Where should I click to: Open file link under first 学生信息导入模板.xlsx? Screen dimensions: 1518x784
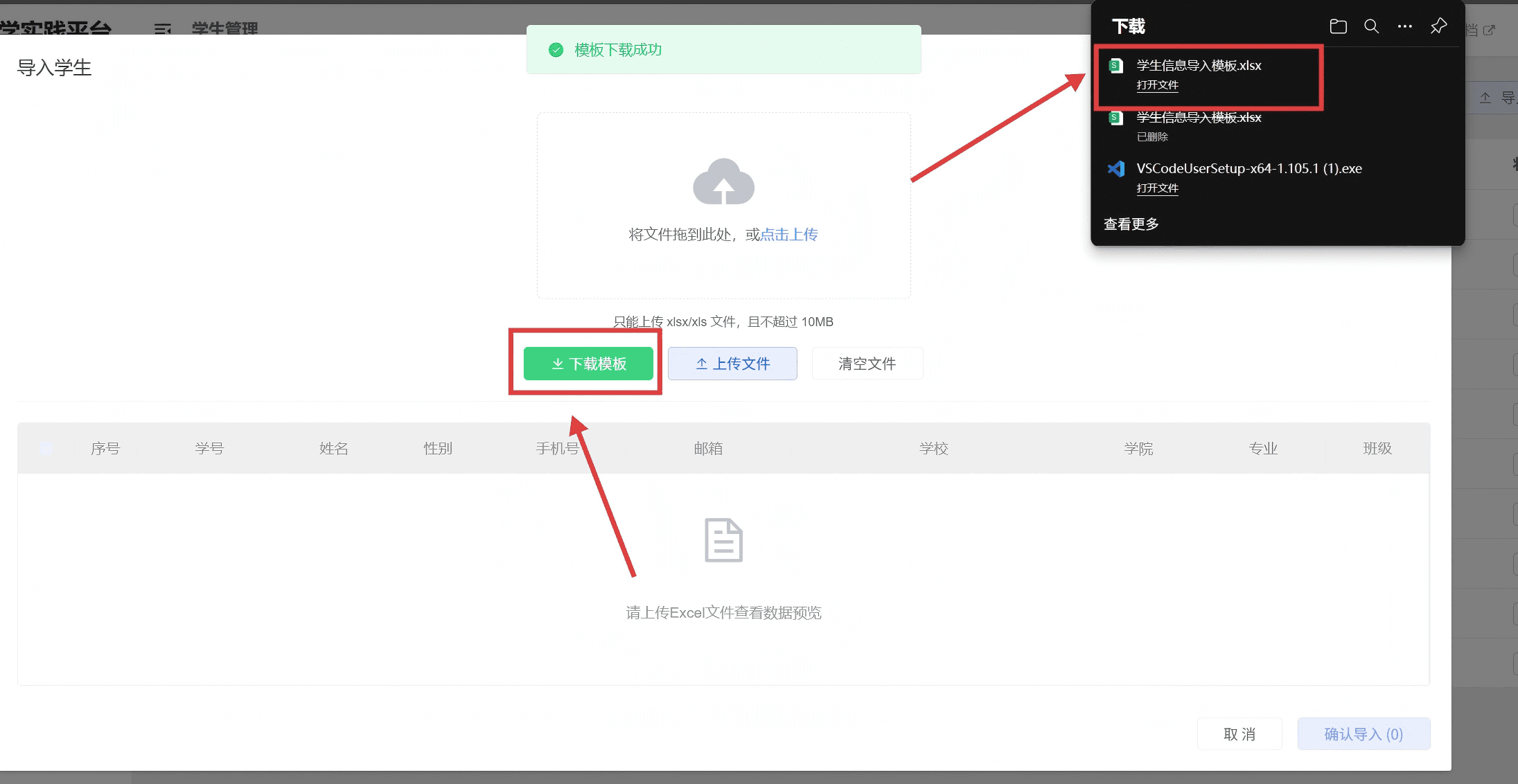[x=1157, y=85]
